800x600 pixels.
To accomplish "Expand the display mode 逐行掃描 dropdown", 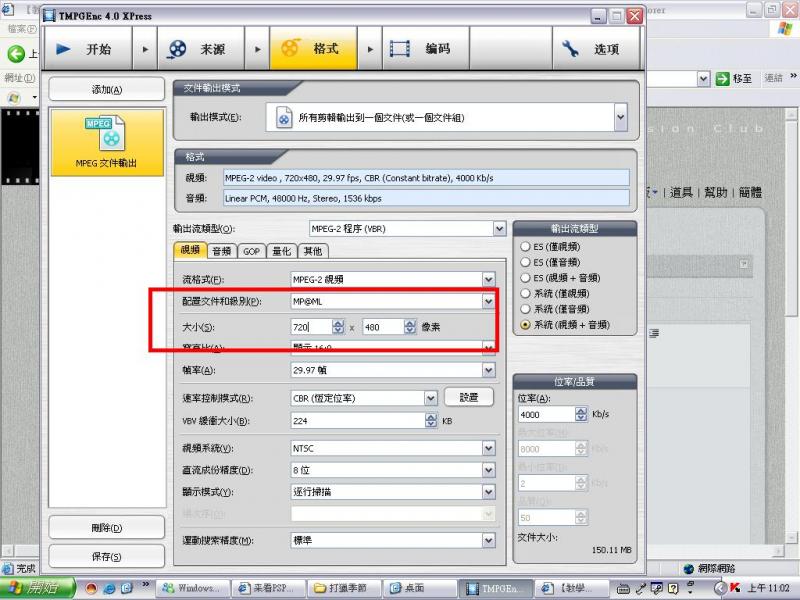I will [488, 492].
